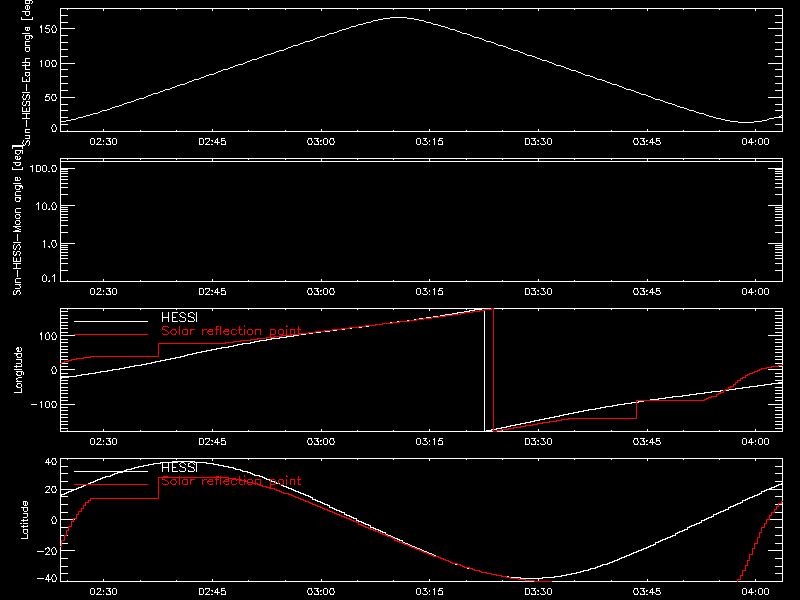The height and width of the screenshot is (600, 800).
Task: Click the red vertical longitude wrap line
Action: tap(493, 370)
